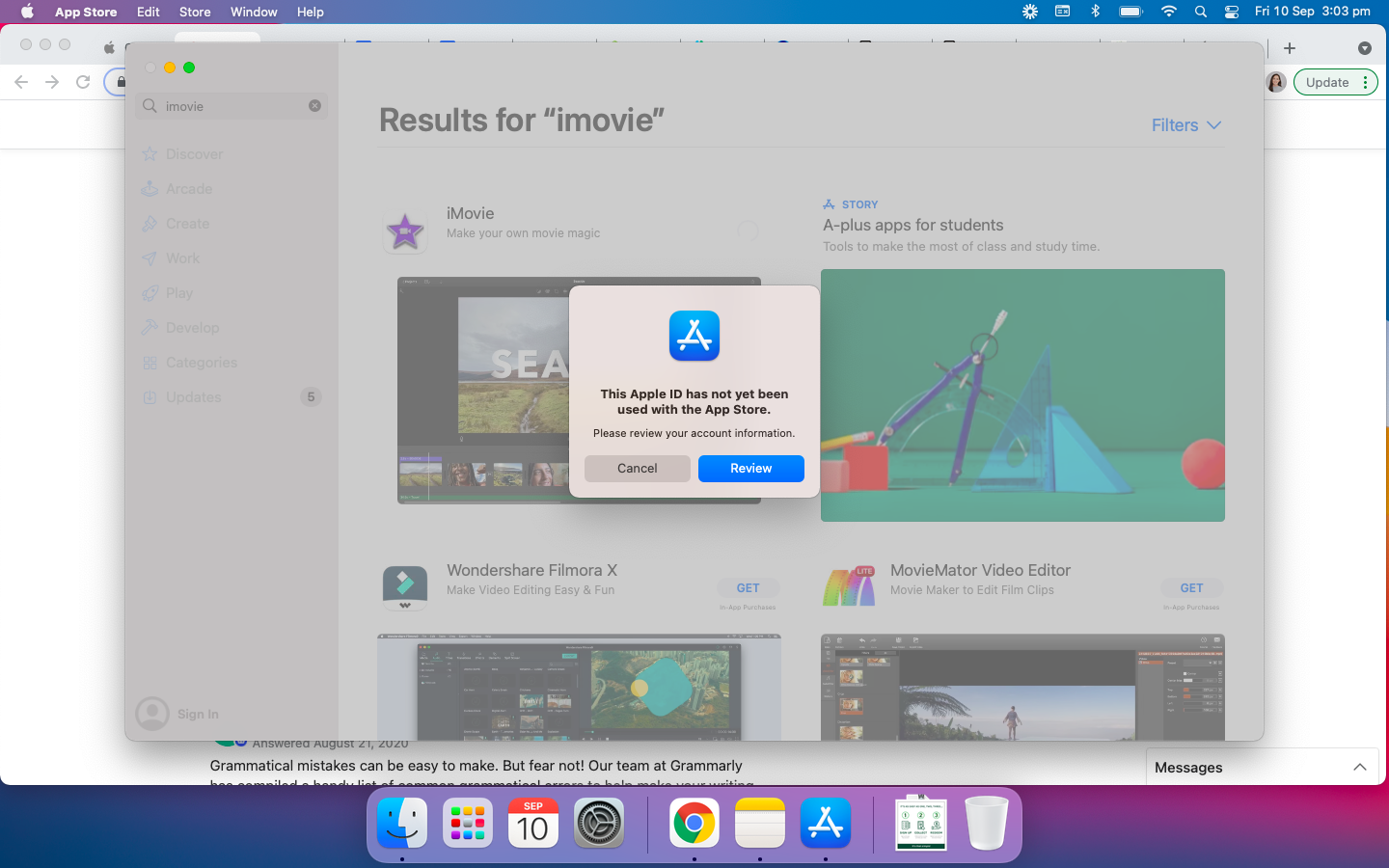Open the Bluetooth menu bar icon

point(1095,12)
